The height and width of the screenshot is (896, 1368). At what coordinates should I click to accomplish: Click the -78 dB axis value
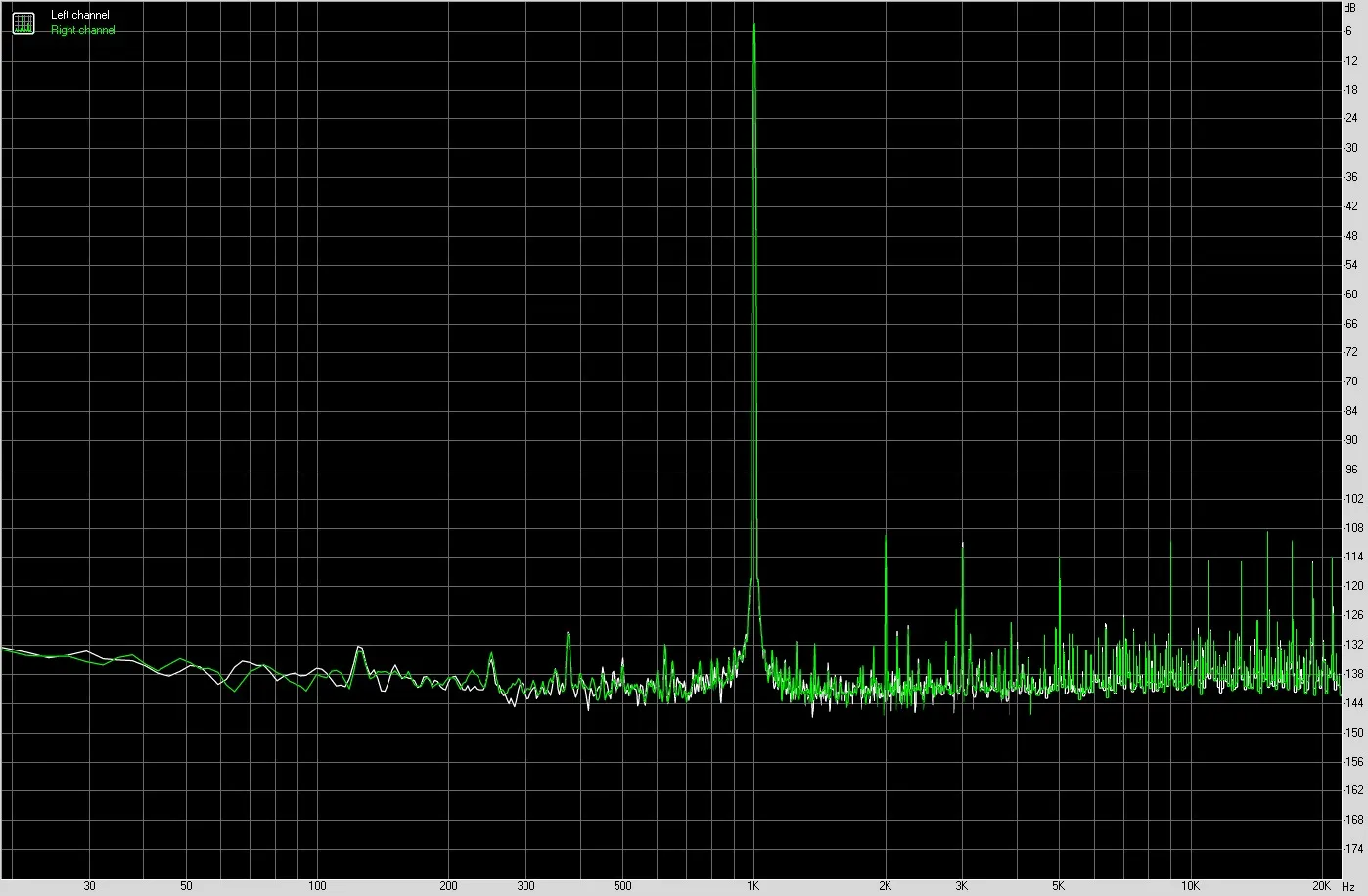1350,381
